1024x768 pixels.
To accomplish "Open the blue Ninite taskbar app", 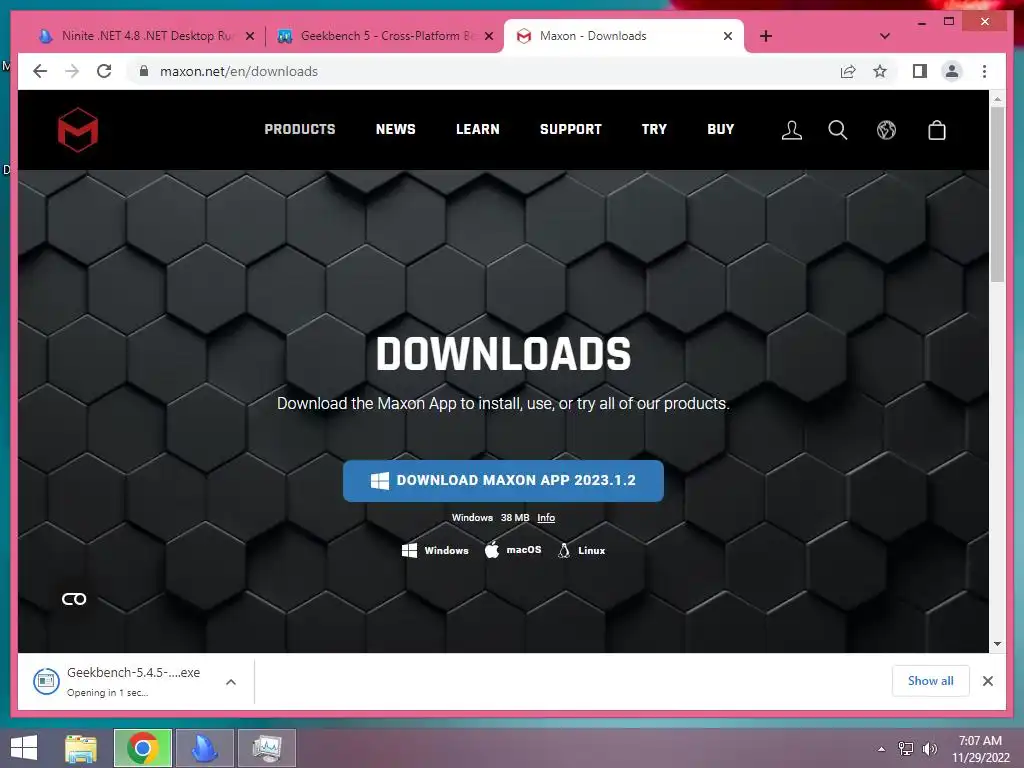I will (204, 748).
